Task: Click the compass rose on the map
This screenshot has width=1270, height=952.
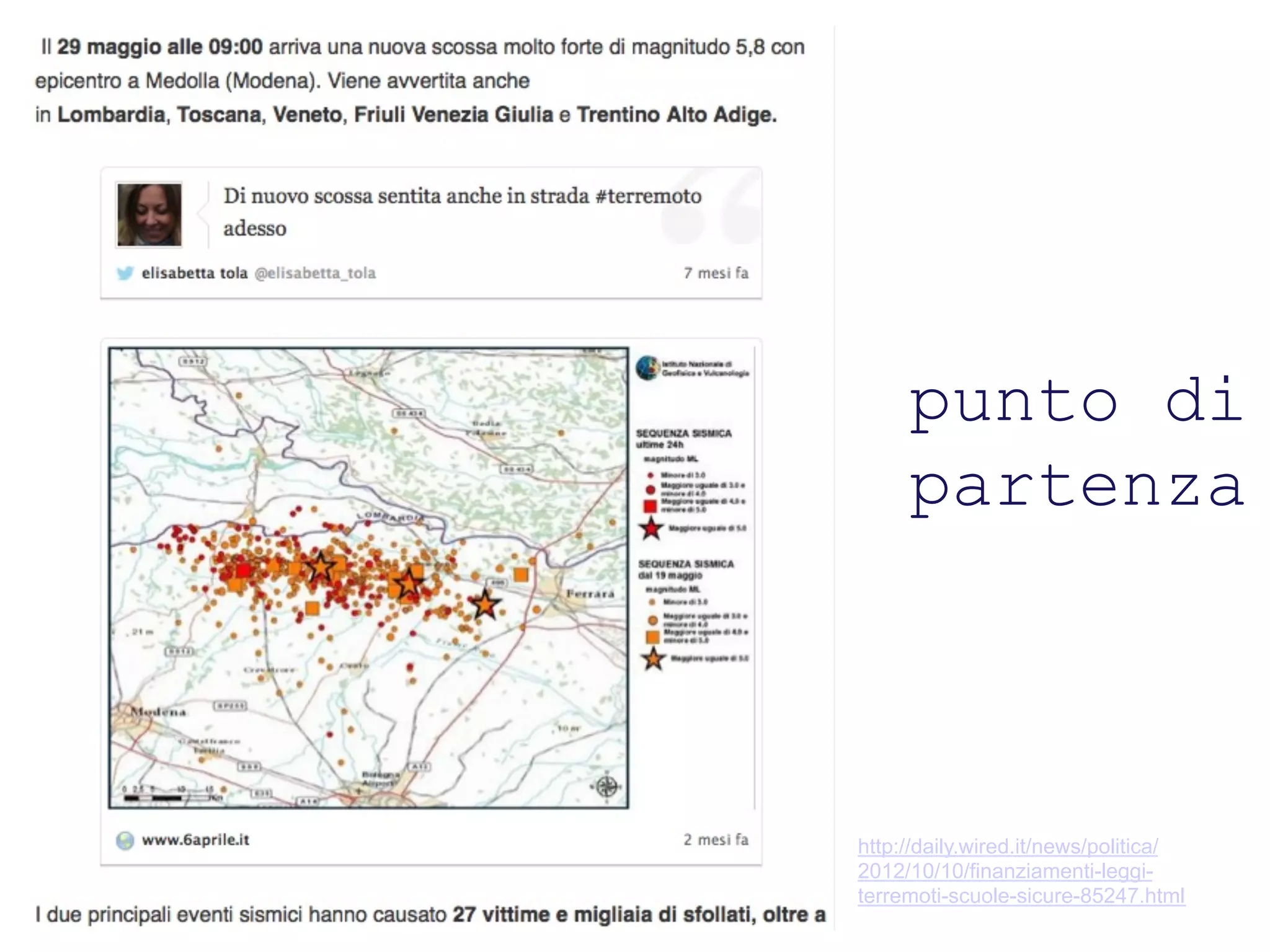Action: [607, 787]
